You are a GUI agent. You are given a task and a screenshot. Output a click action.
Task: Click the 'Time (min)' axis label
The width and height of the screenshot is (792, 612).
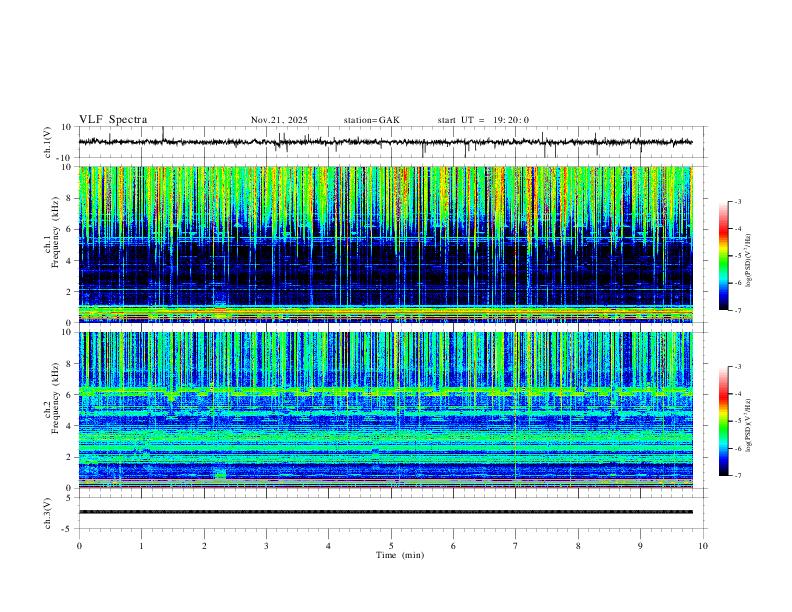(400, 555)
